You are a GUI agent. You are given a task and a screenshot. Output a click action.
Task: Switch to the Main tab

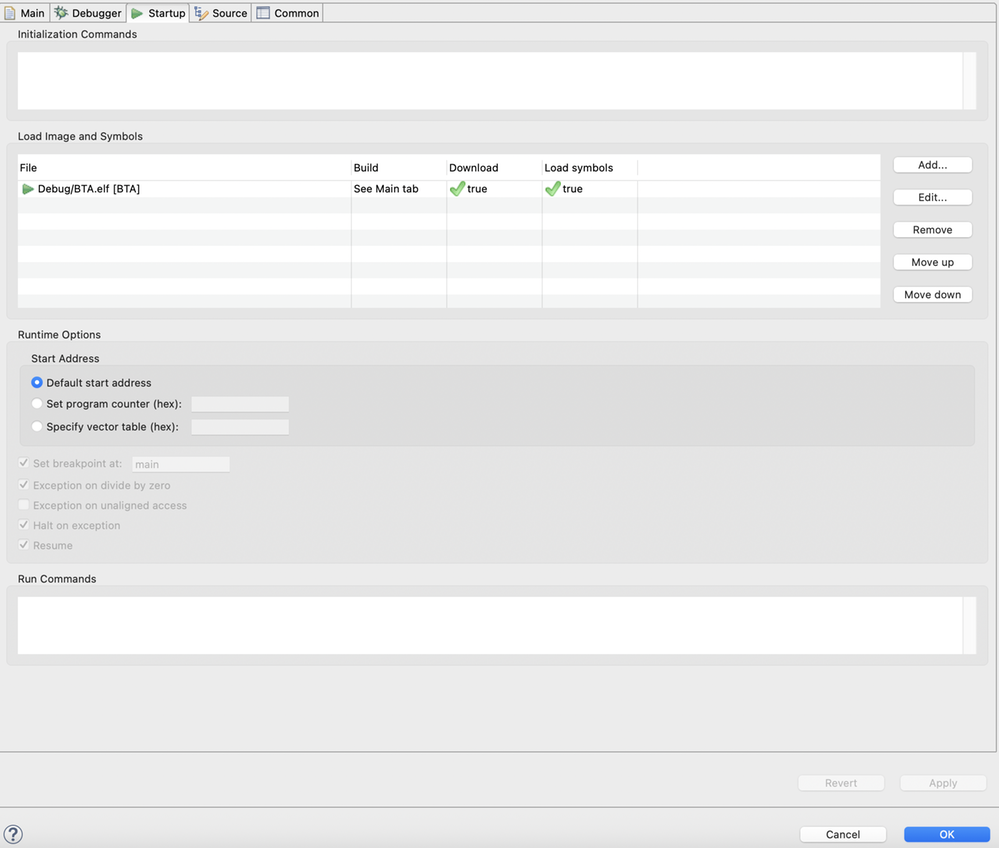[x=24, y=13]
